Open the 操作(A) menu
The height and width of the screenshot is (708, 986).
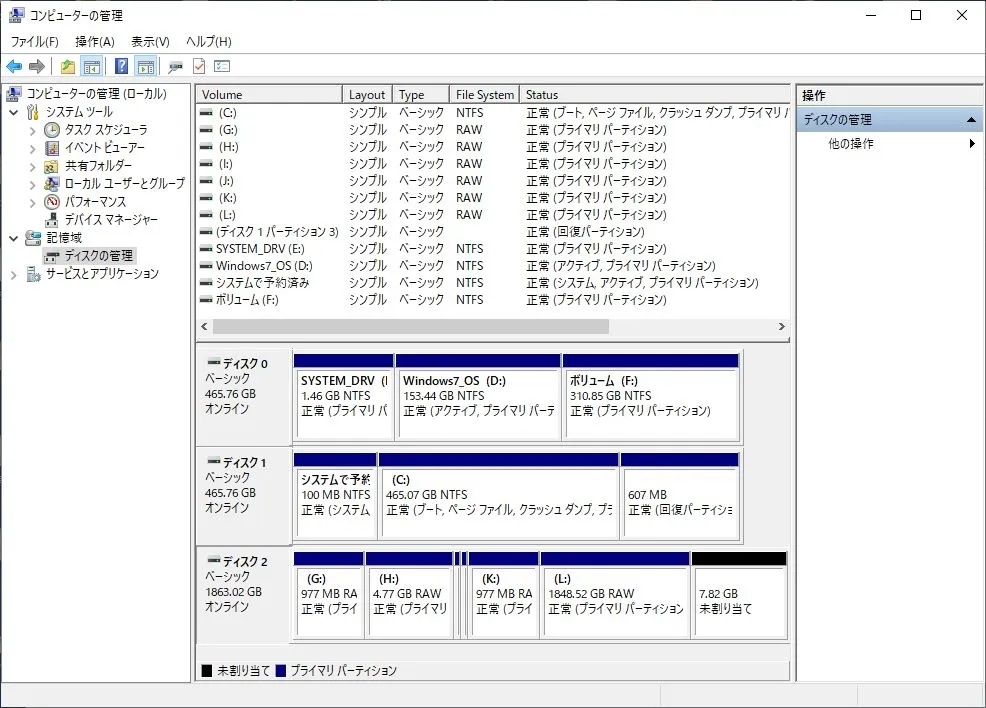[95, 41]
